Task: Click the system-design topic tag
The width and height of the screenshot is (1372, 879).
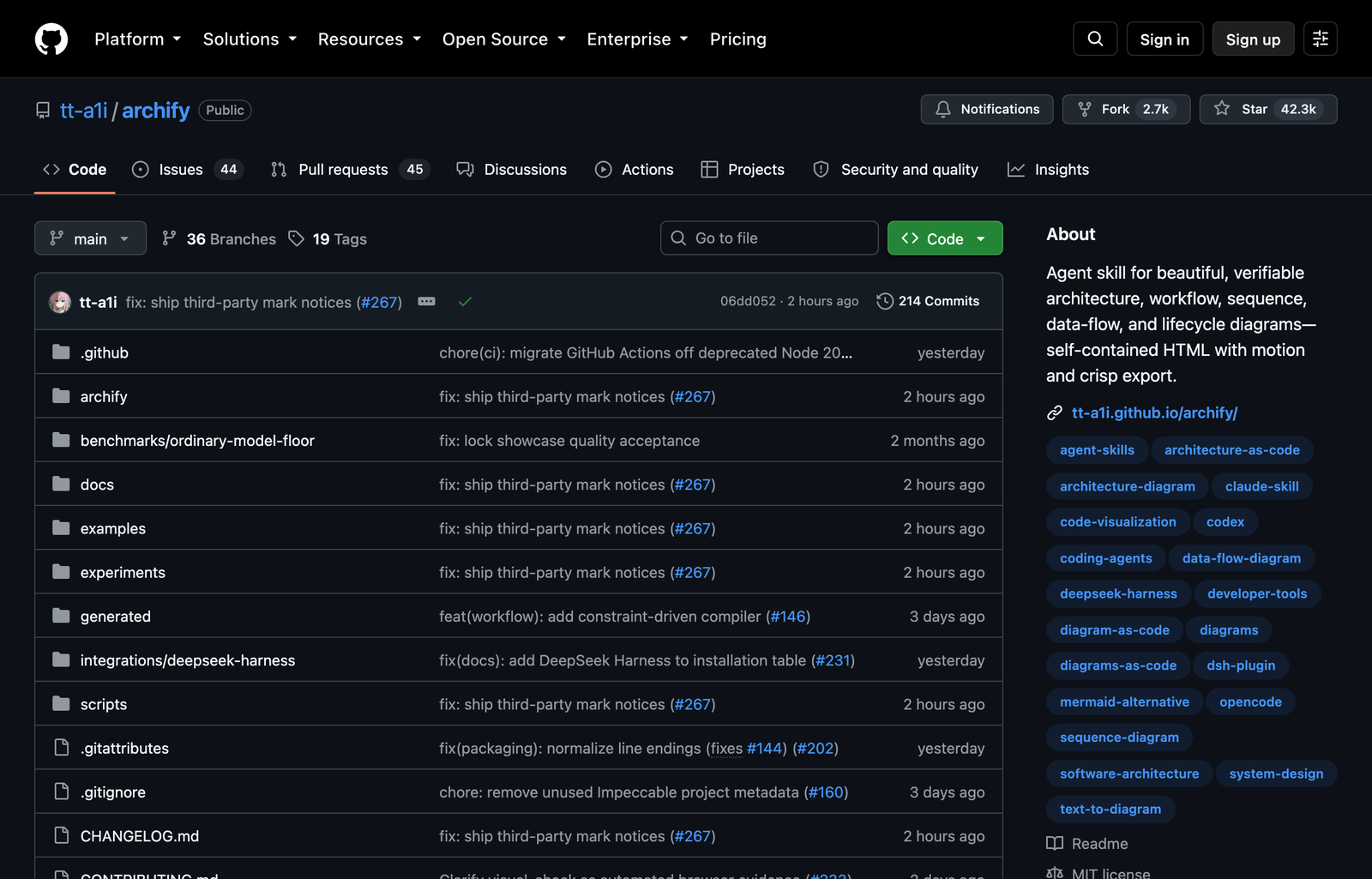Action: point(1276,774)
